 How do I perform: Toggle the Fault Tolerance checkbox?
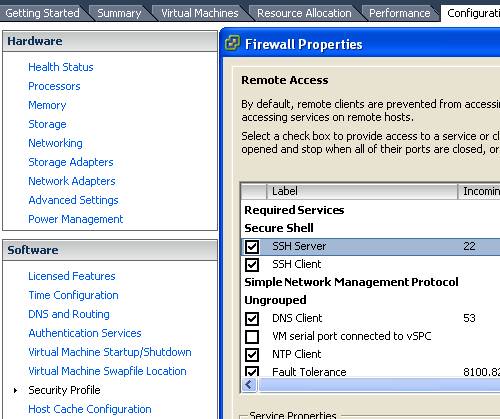[252, 372]
